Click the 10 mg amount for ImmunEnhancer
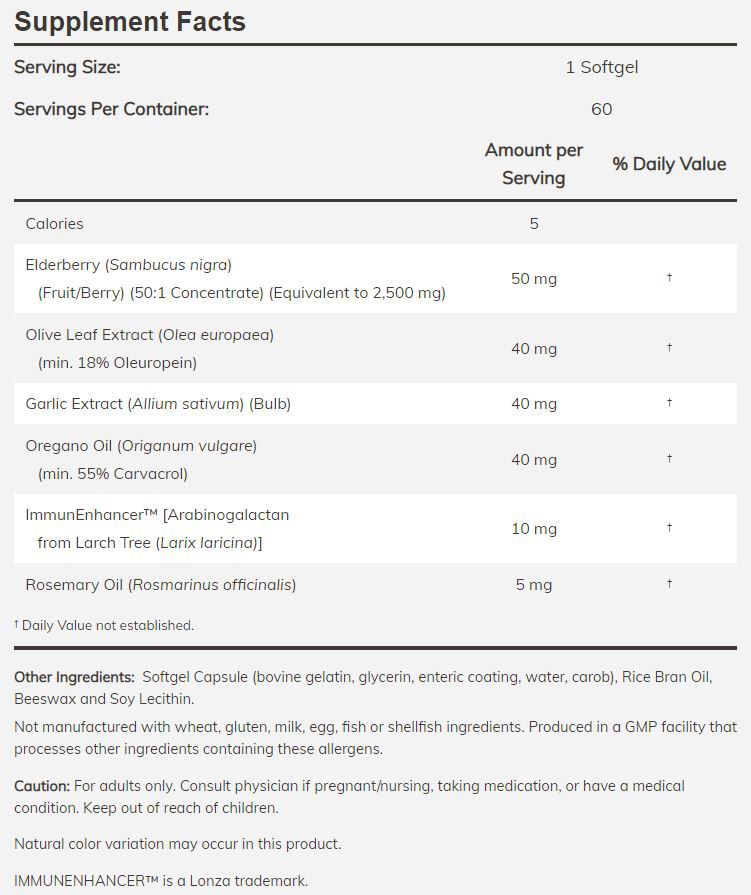This screenshot has width=751, height=895. [x=533, y=529]
